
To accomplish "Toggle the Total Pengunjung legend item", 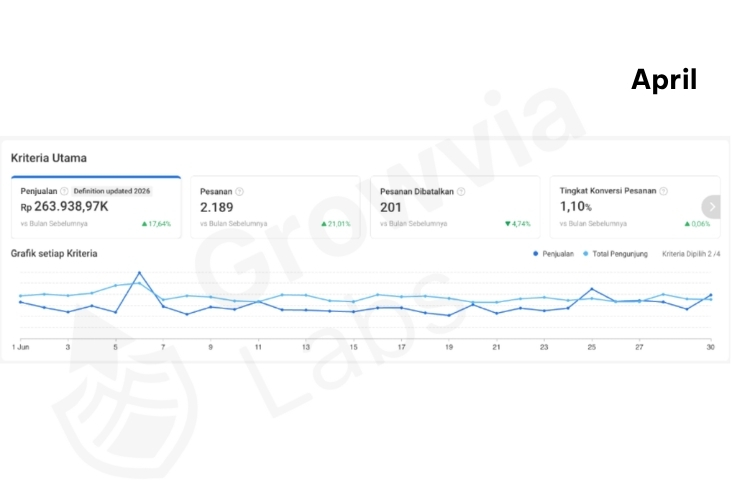I will [616, 254].
